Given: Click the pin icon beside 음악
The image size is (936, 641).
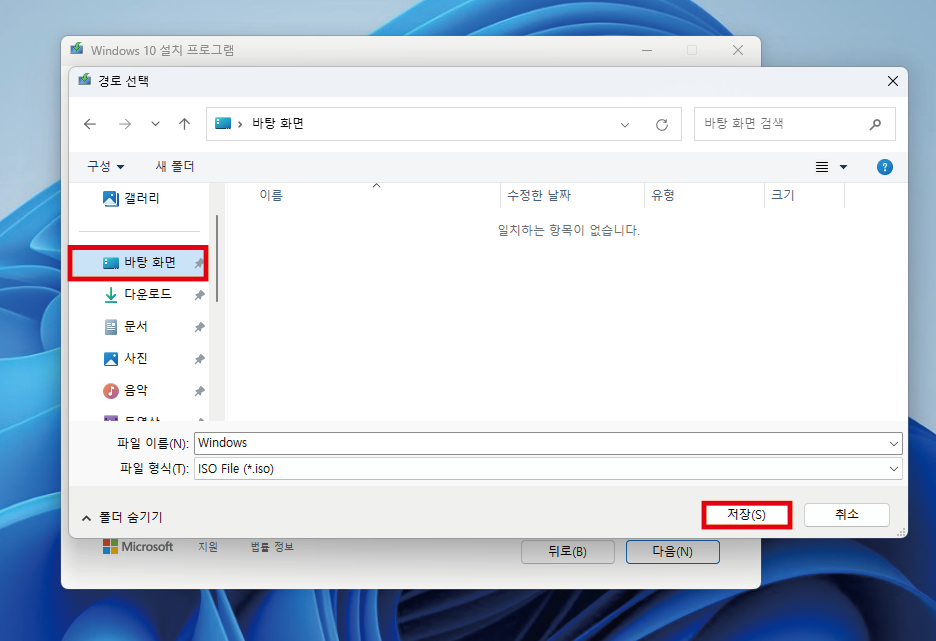Looking at the screenshot, I should tap(199, 392).
